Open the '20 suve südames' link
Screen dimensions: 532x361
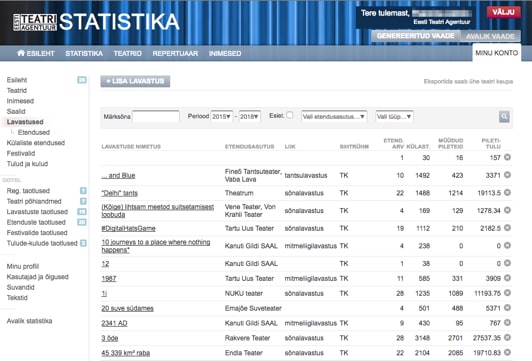[127, 308]
